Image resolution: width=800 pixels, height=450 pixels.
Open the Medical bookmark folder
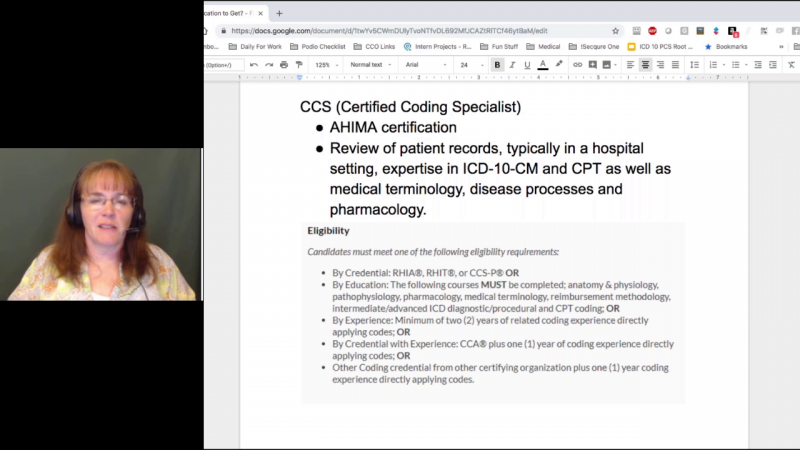point(543,46)
